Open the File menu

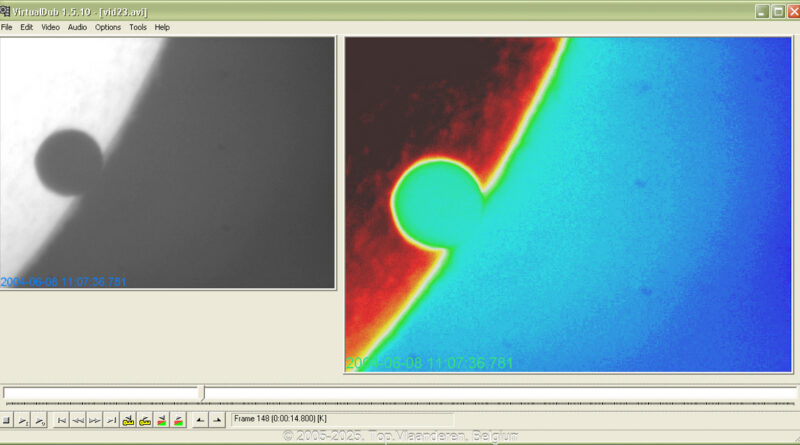tap(7, 28)
